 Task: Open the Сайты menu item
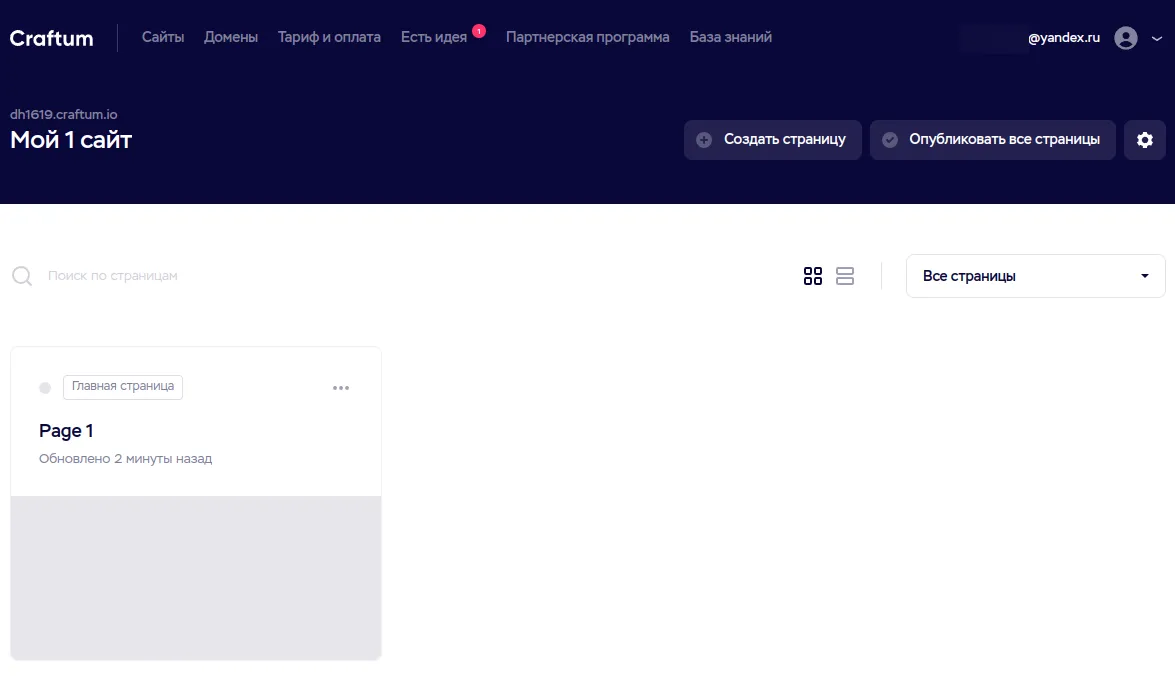click(163, 37)
